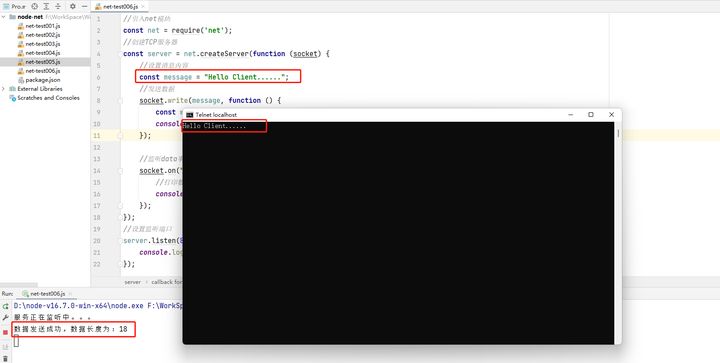720x363 pixels.
Task: Close the net-test006.js editor tab
Action: 143,7
